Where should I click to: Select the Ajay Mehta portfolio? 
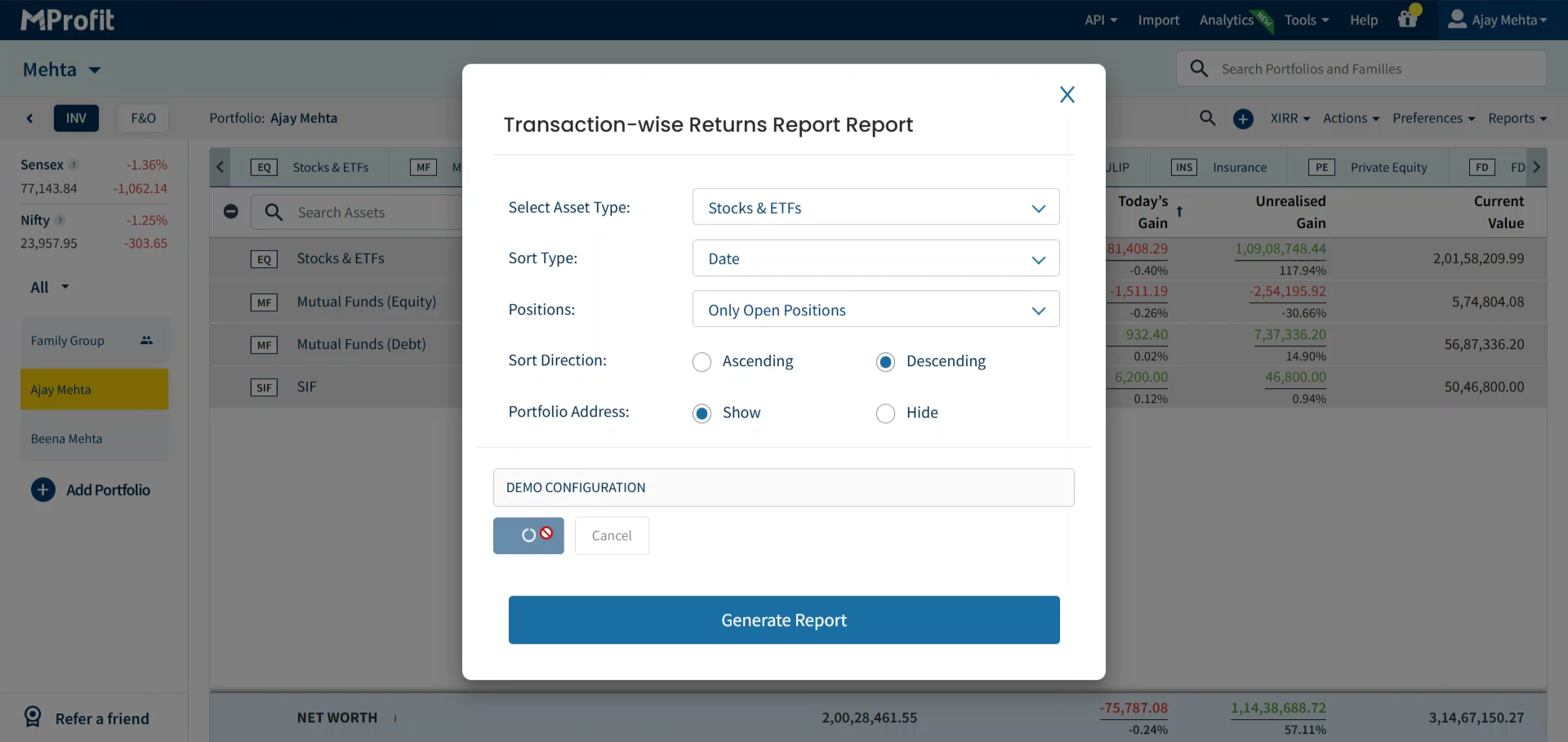click(x=94, y=389)
